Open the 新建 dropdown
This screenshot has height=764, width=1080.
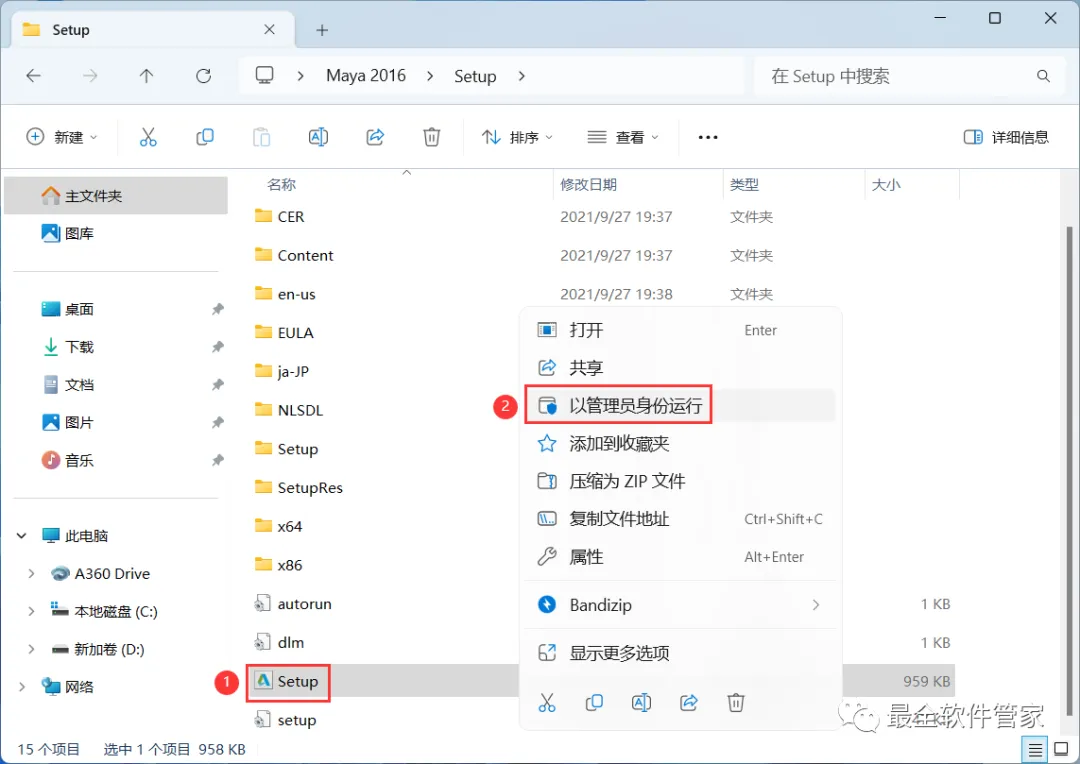click(x=62, y=137)
